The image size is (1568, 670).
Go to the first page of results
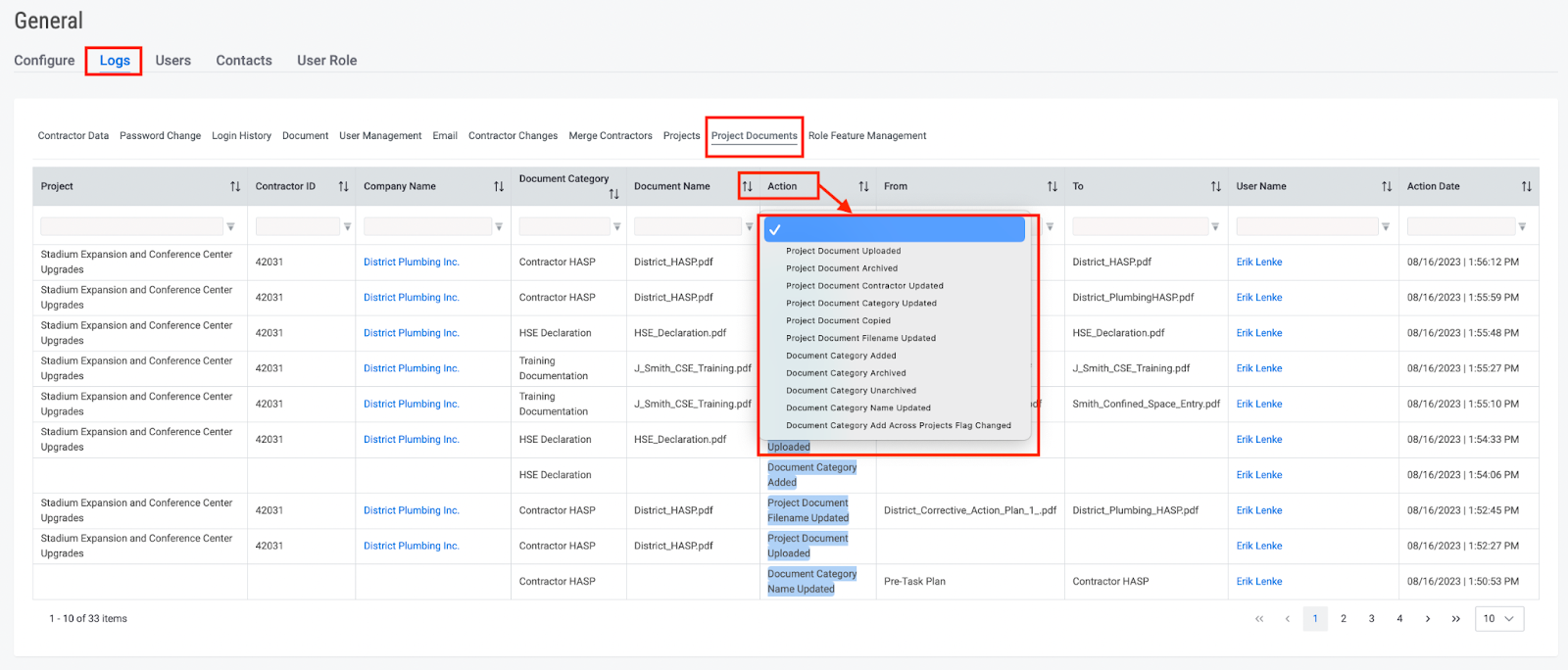coord(1259,619)
